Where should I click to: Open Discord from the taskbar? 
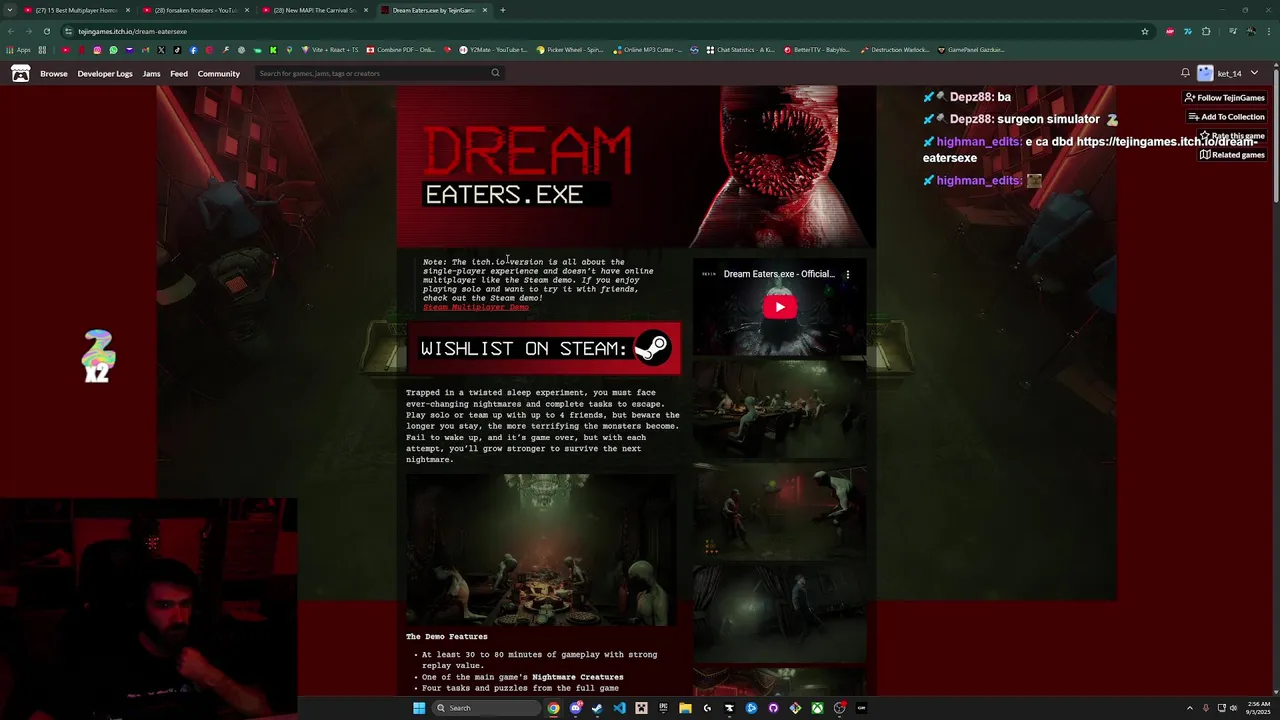[x=576, y=708]
